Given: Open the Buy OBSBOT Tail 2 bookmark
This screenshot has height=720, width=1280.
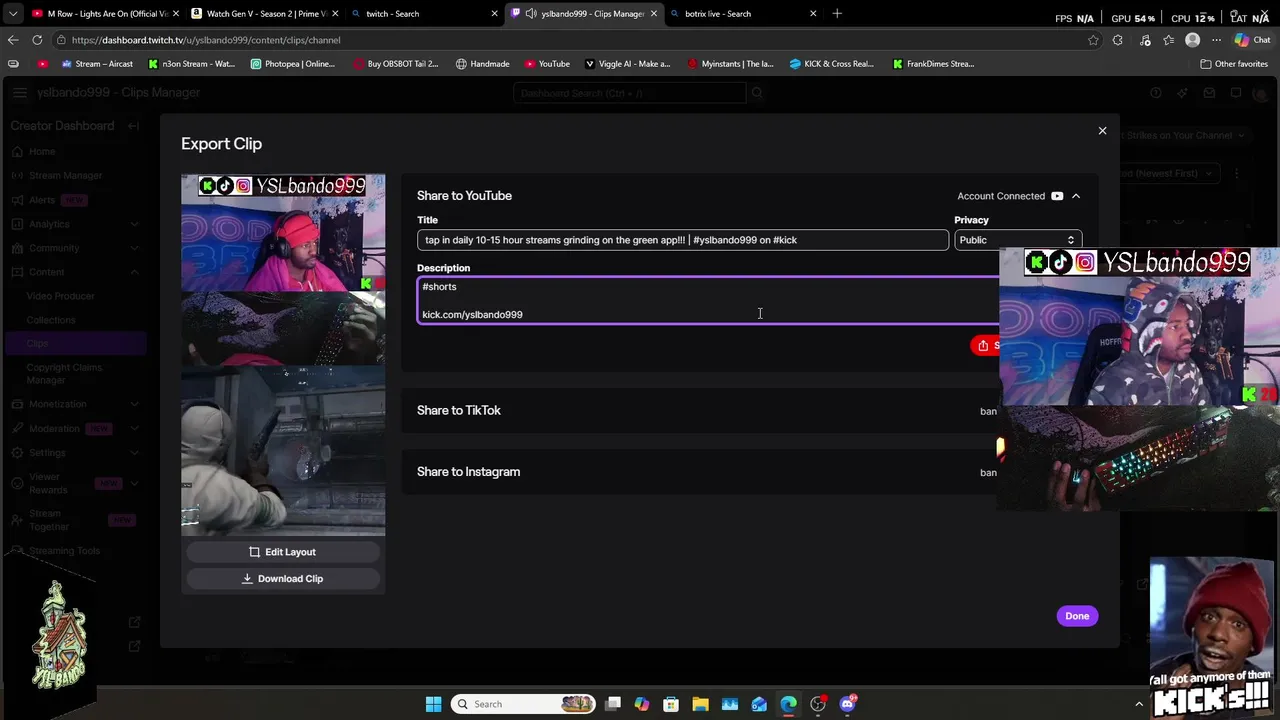Looking at the screenshot, I should (396, 64).
